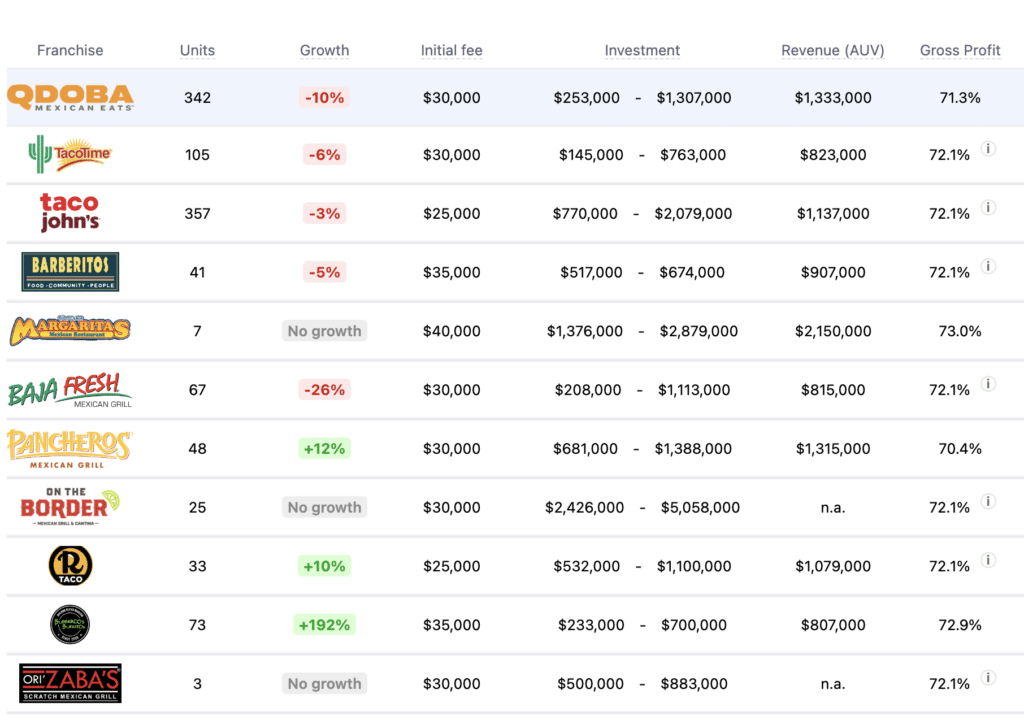Click the 72.9% gross profit value

pos(960,625)
